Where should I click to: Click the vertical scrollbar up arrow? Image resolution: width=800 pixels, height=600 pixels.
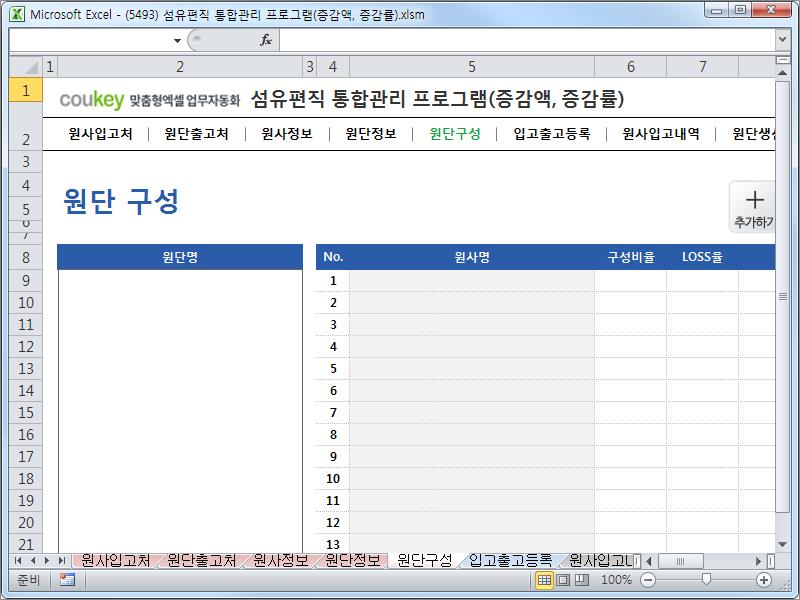click(x=782, y=73)
